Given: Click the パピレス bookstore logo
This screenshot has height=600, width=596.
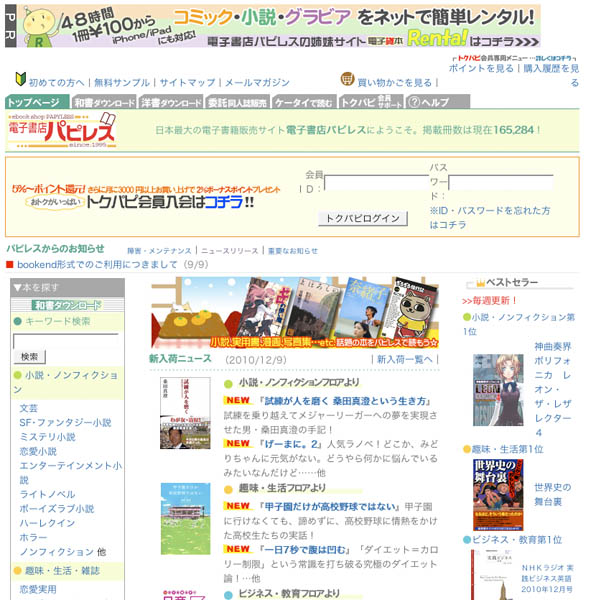Looking at the screenshot, I should tap(62, 130).
